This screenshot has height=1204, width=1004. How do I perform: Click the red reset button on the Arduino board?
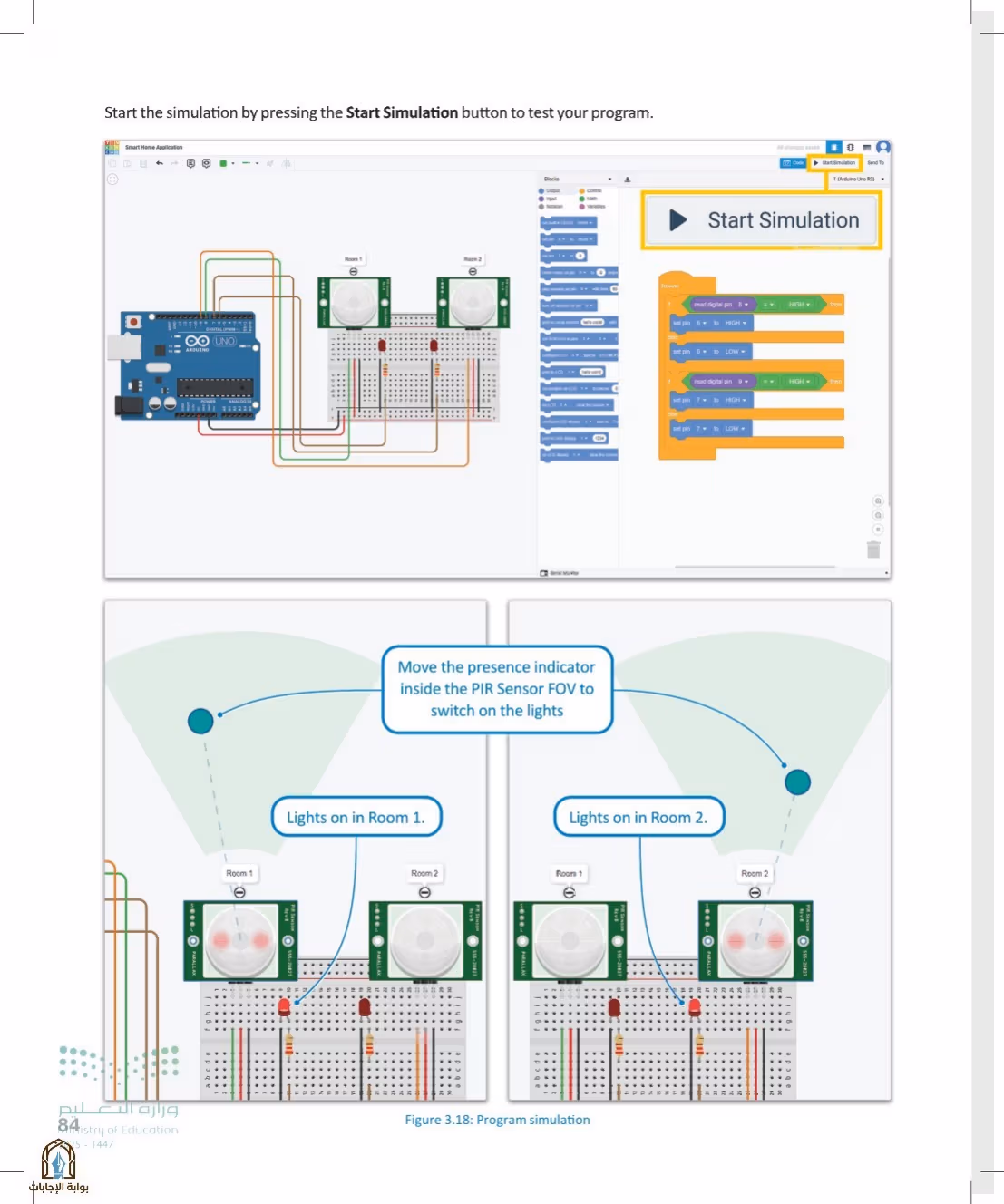tap(133, 322)
